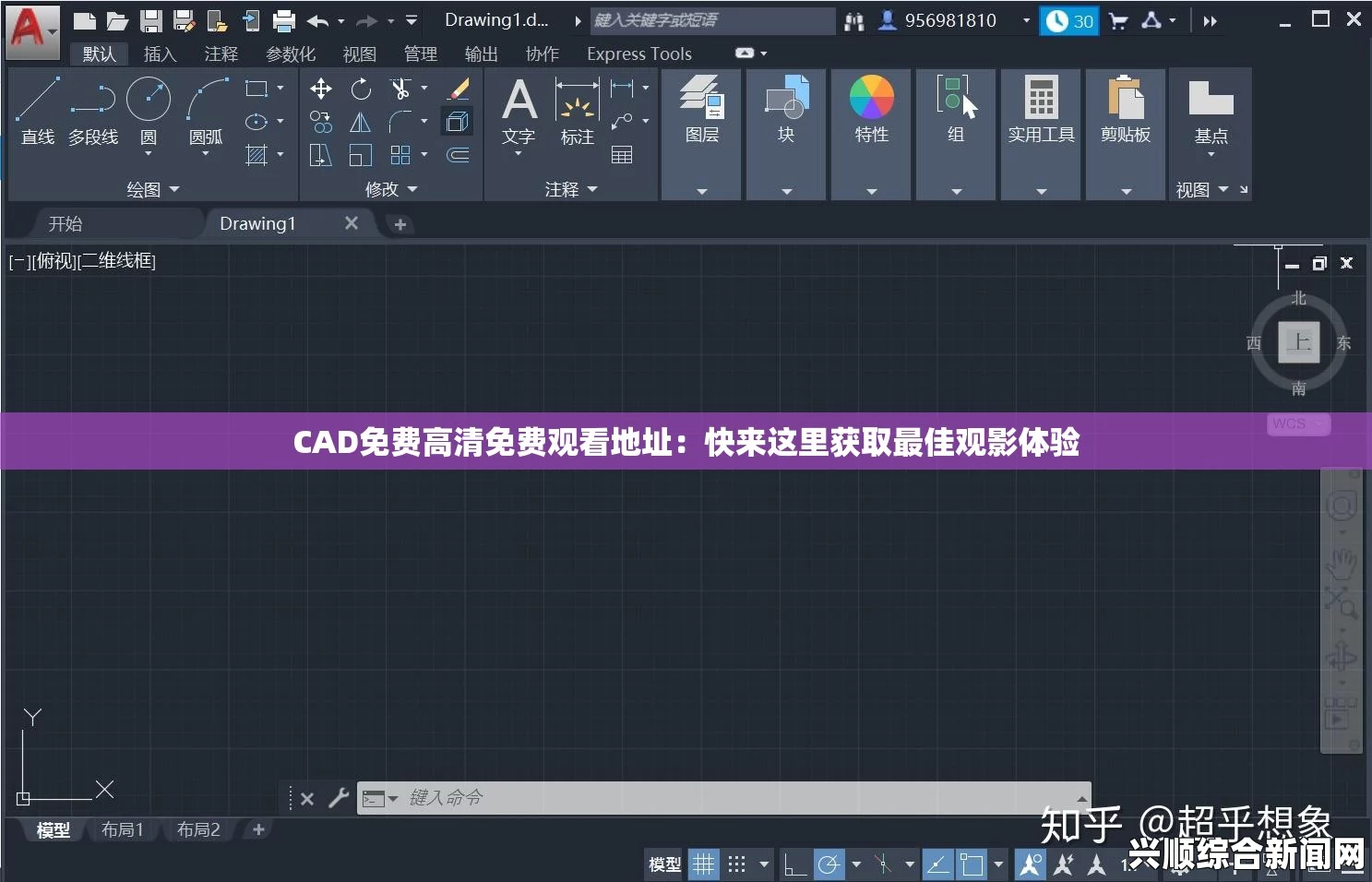The width and height of the screenshot is (1372, 882).
Task: Activate the Rectangular Array tool
Action: 400,155
